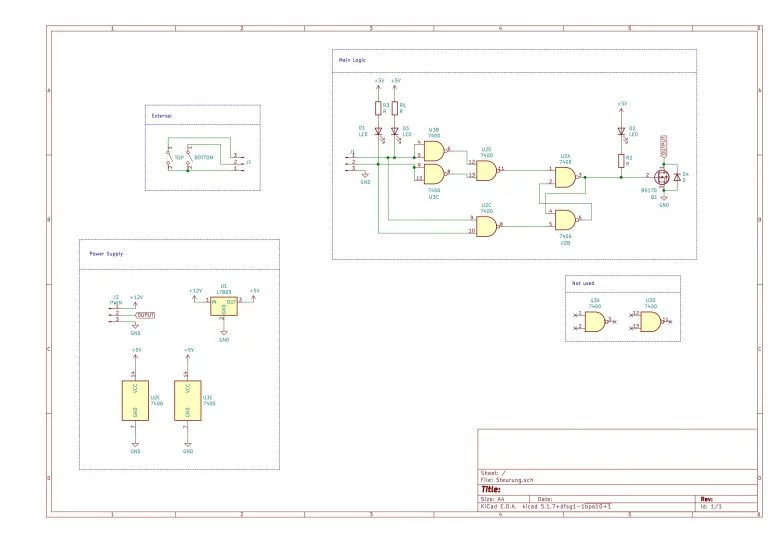Select the U3E 7400 power unit block
The image size is (768, 543).
coord(188,401)
